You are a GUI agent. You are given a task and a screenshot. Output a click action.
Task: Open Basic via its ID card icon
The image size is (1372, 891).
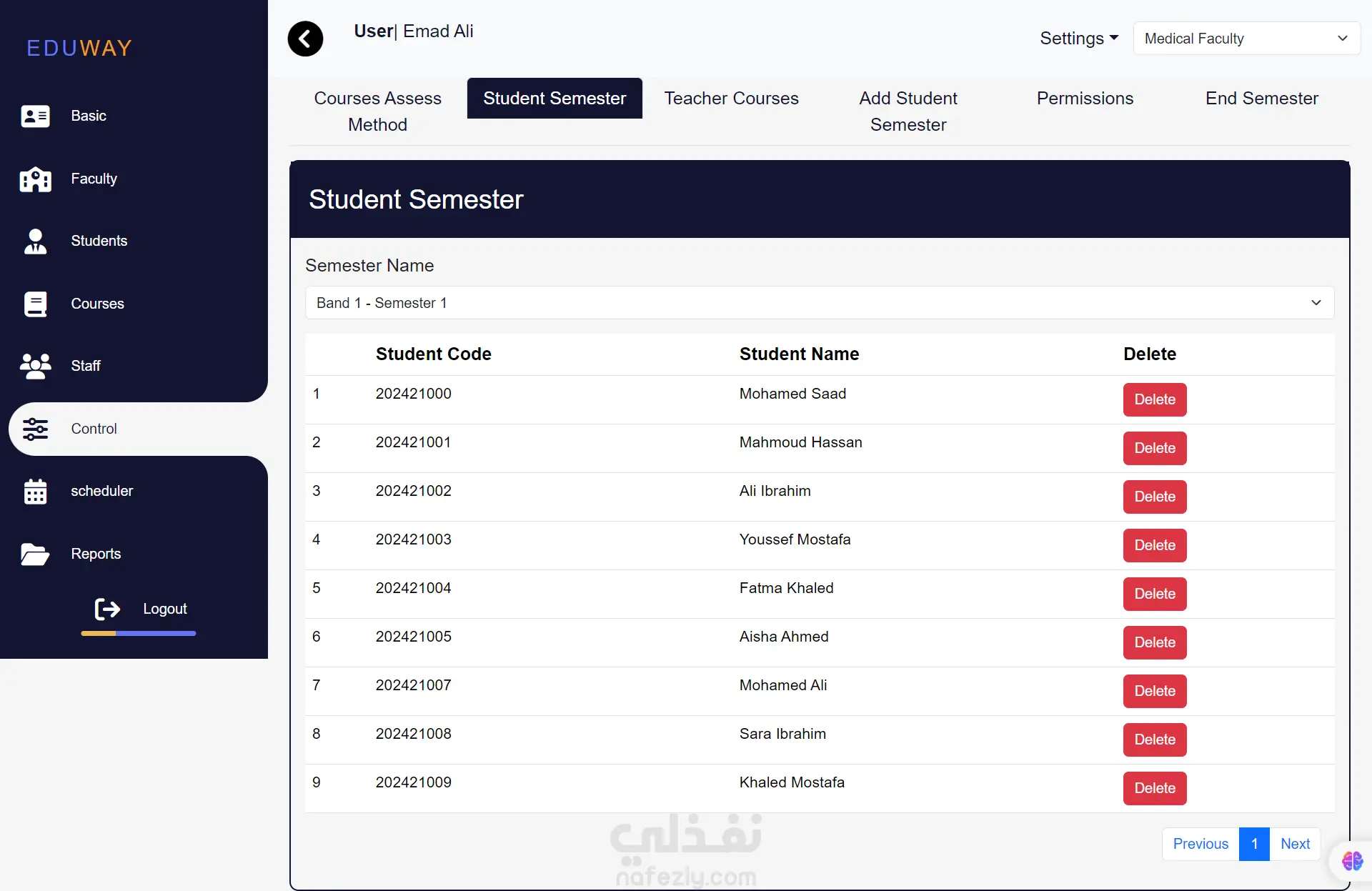[x=35, y=116]
